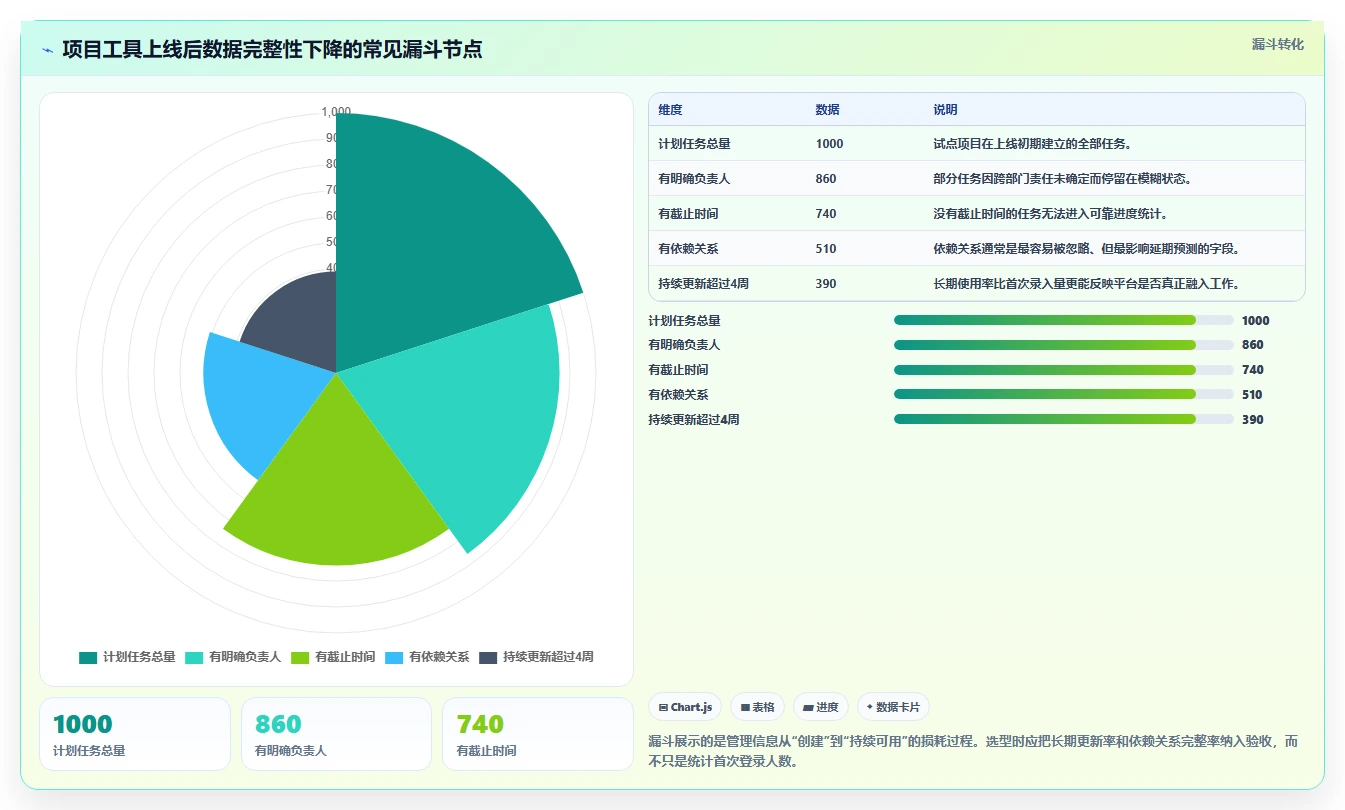Toggle 有截止时间 legend item
Image resolution: width=1345 pixels, height=810 pixels.
pos(333,657)
